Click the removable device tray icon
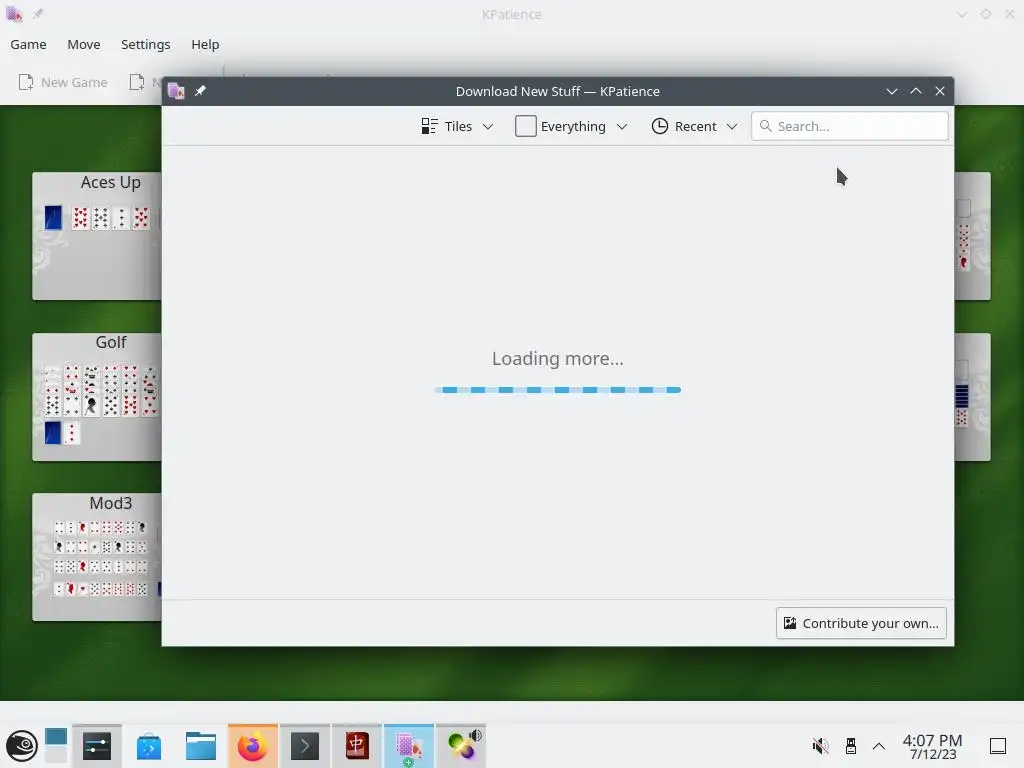Screen dimensions: 1024x768 pyautogui.click(x=850, y=746)
